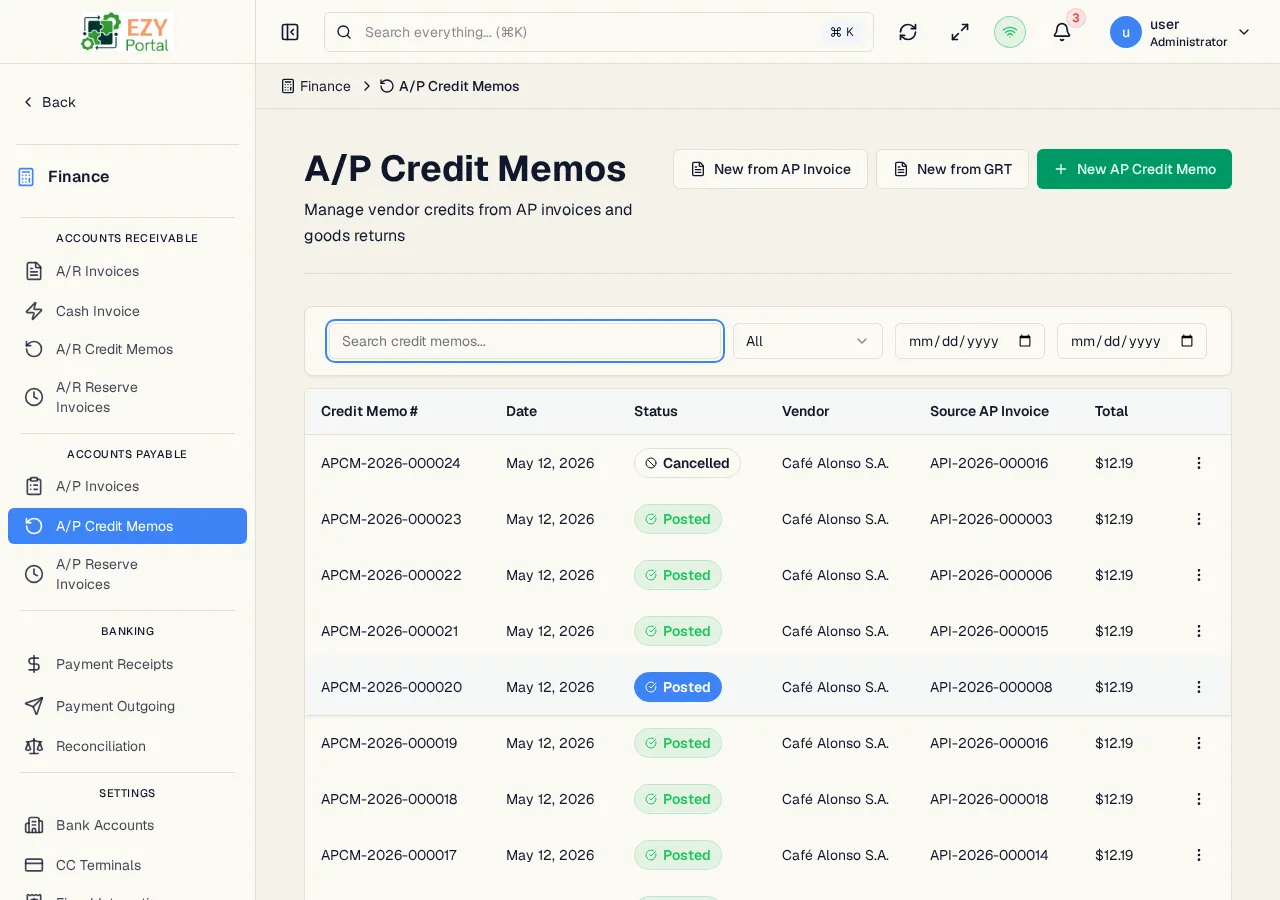
Task: Click New from AP Invoice button
Action: pyautogui.click(x=770, y=169)
